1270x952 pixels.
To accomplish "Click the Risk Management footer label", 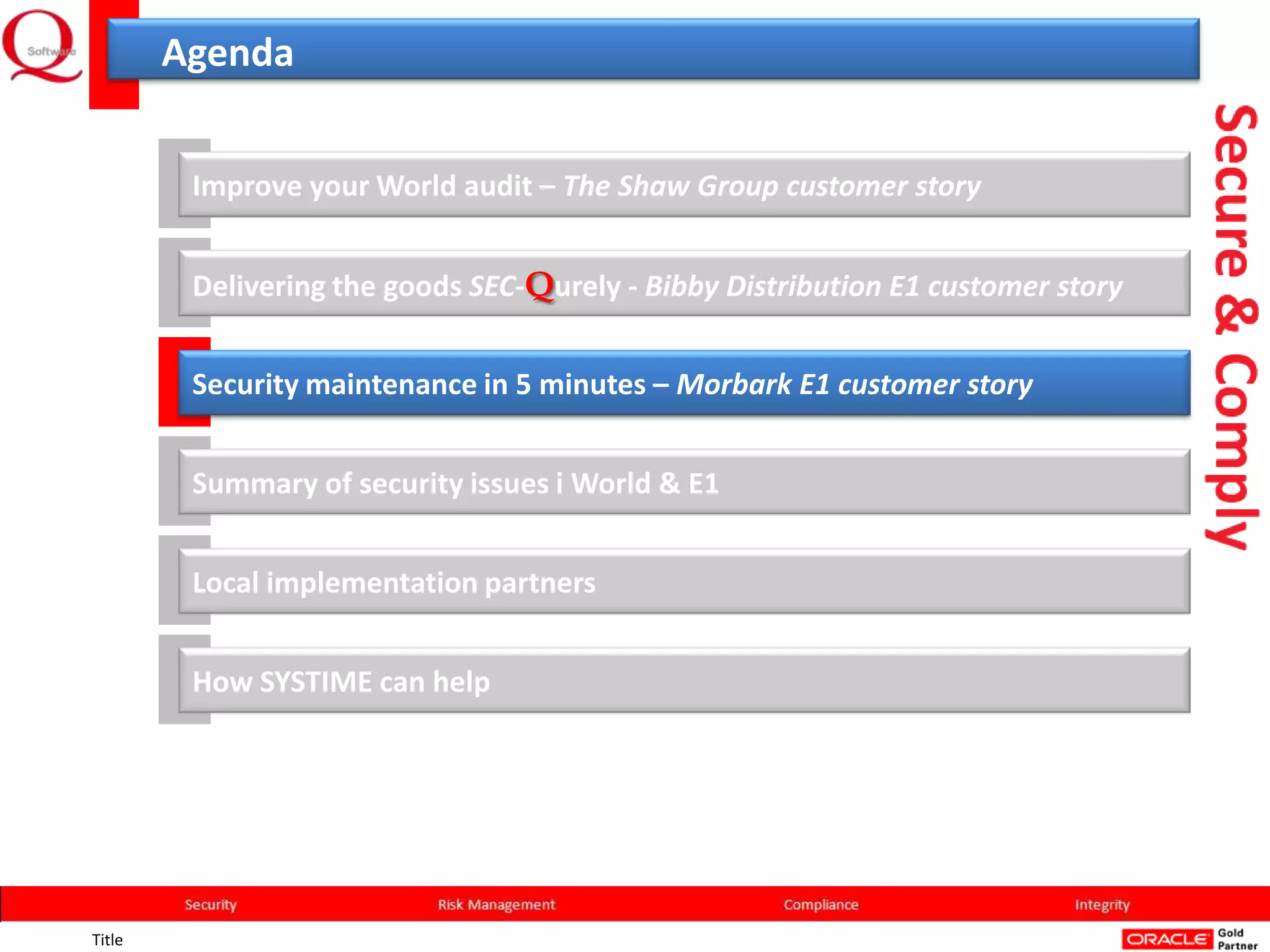I will pos(497,905).
